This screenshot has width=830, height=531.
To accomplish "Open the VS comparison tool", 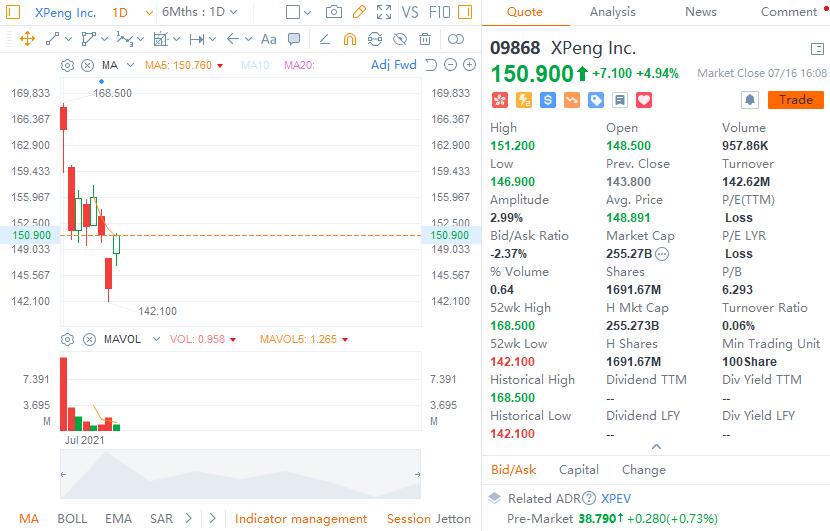I will [x=410, y=12].
